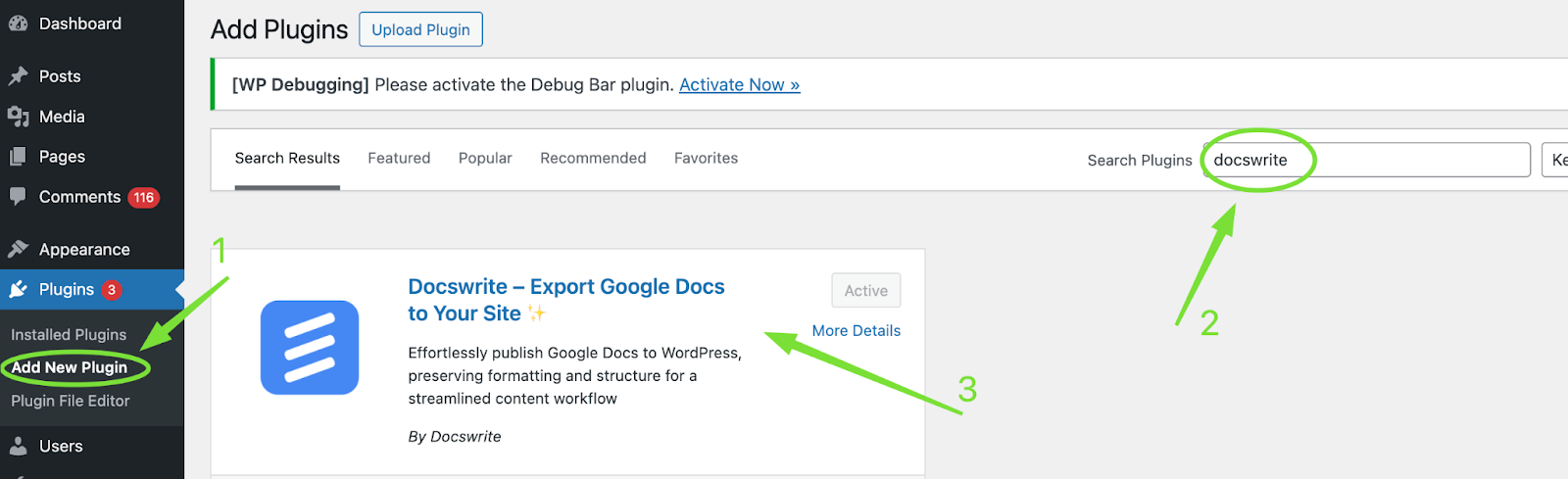Click the Dashboard gauge icon
This screenshot has width=1568, height=479.
[18, 24]
